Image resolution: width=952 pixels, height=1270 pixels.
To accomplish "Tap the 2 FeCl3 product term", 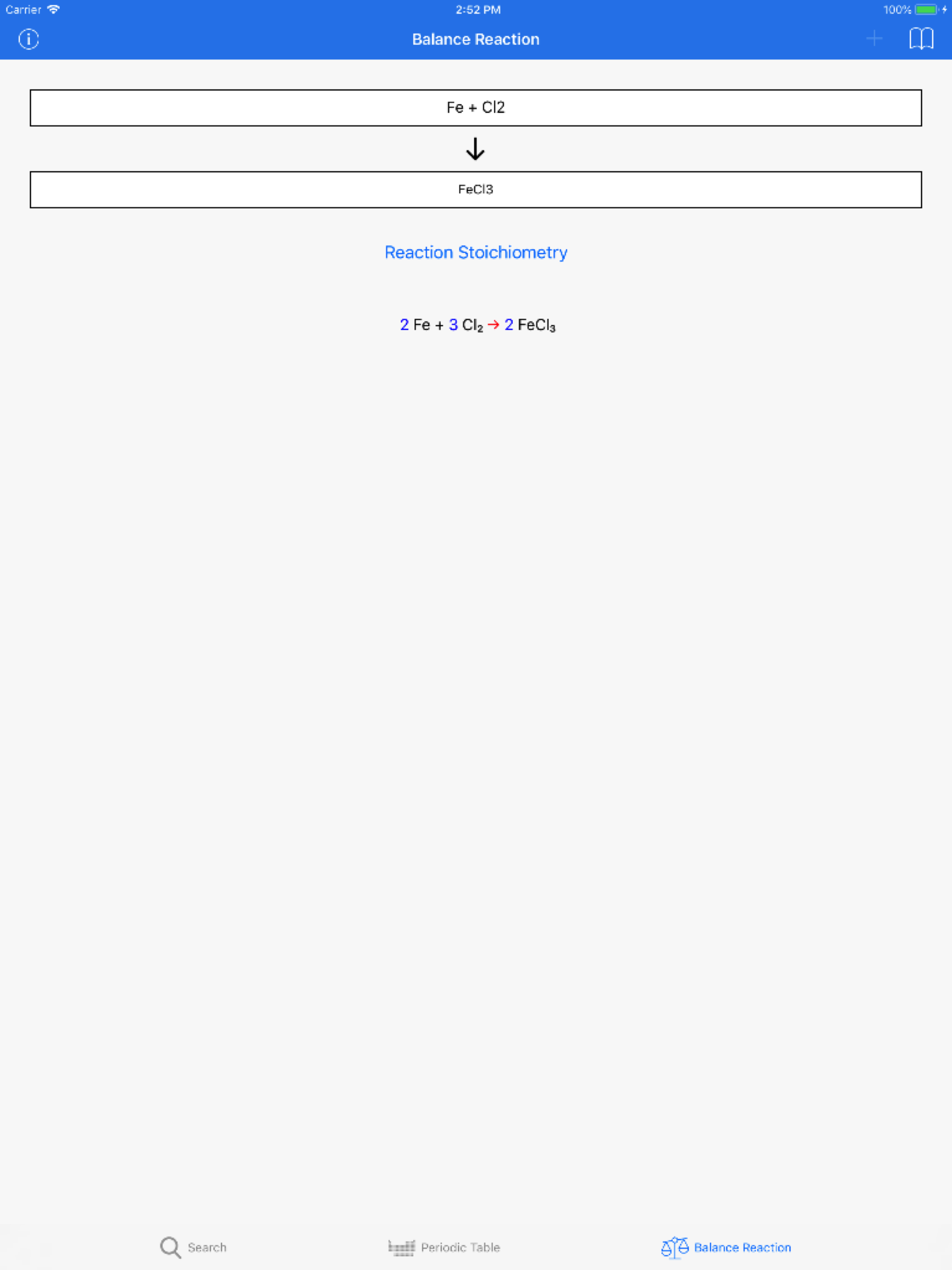I will 530,325.
